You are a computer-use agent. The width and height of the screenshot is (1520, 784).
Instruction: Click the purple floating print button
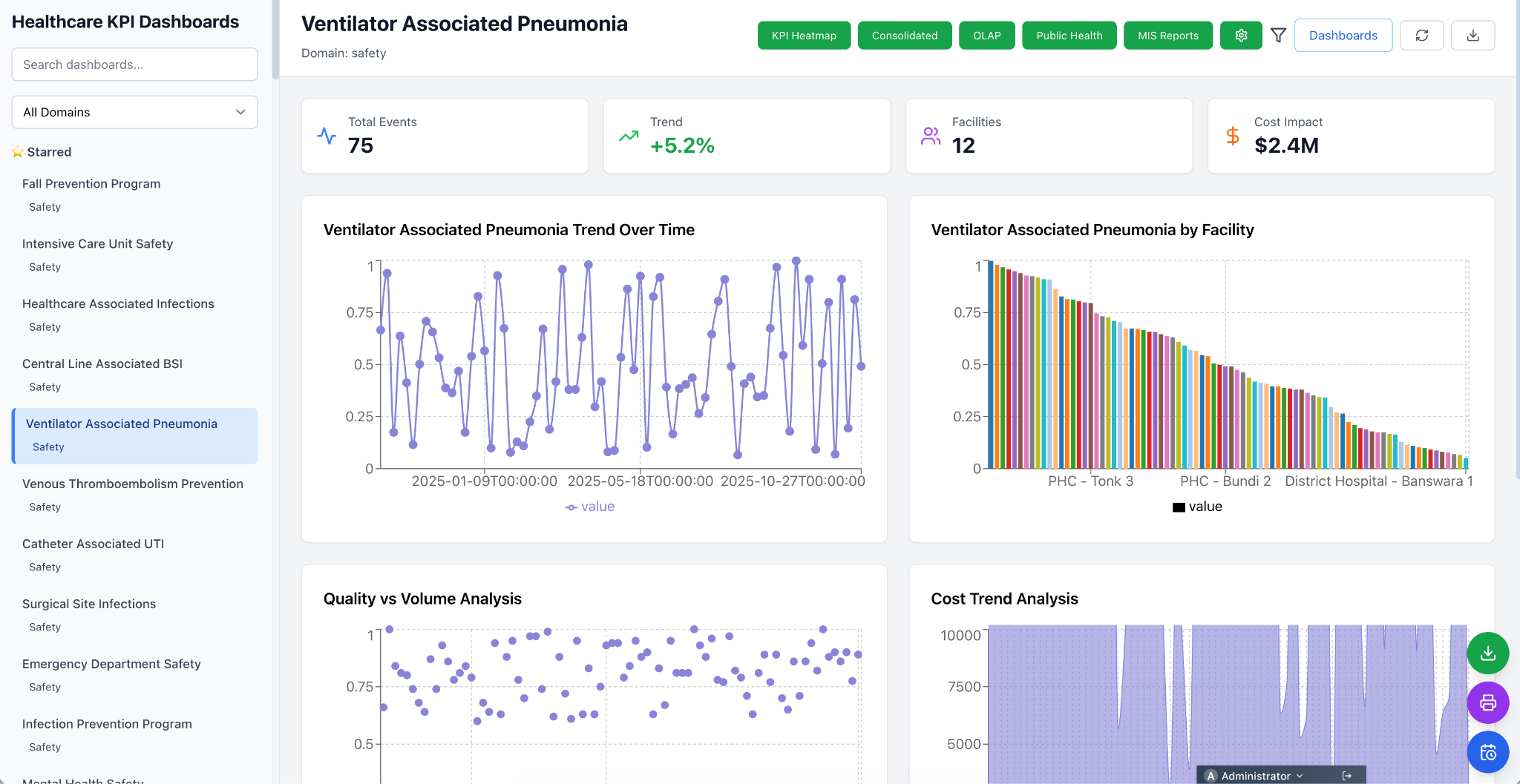click(x=1488, y=702)
